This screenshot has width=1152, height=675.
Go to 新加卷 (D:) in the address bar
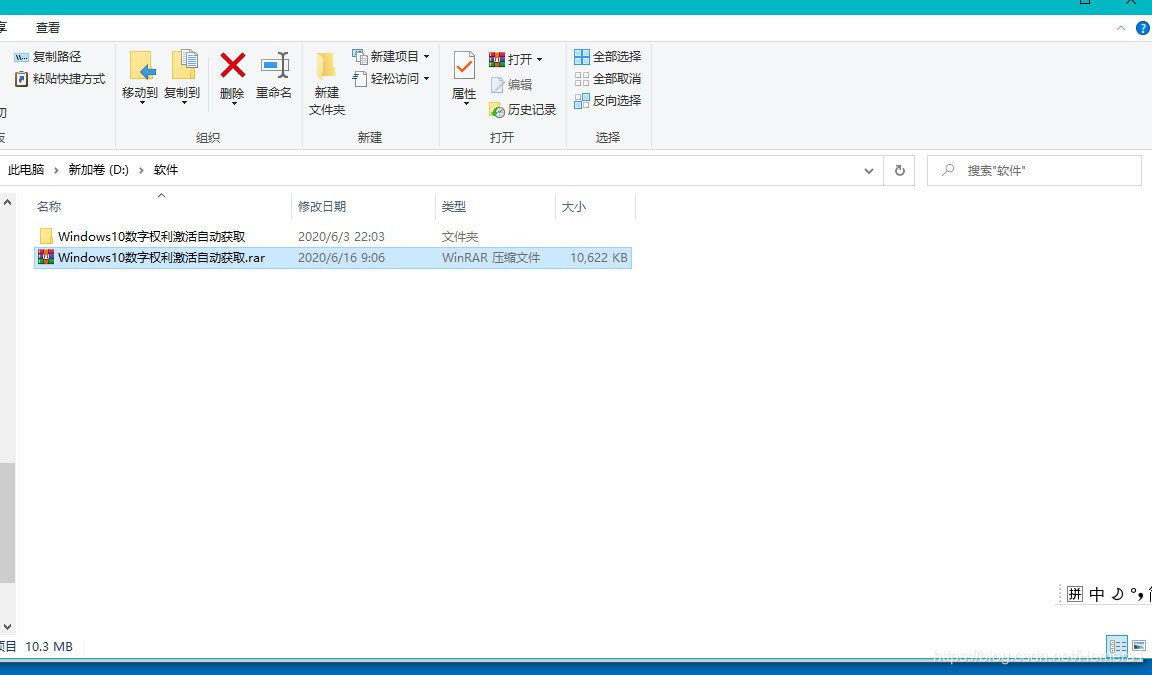98,170
